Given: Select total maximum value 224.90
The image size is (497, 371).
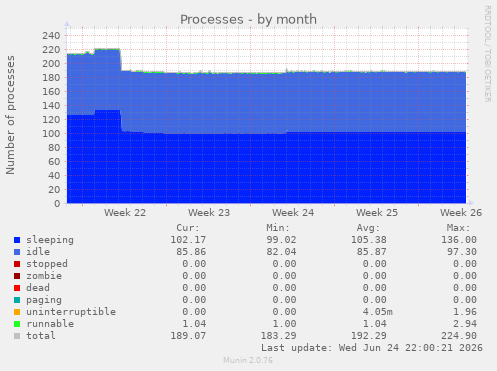Looking at the screenshot, I should click(459, 336).
